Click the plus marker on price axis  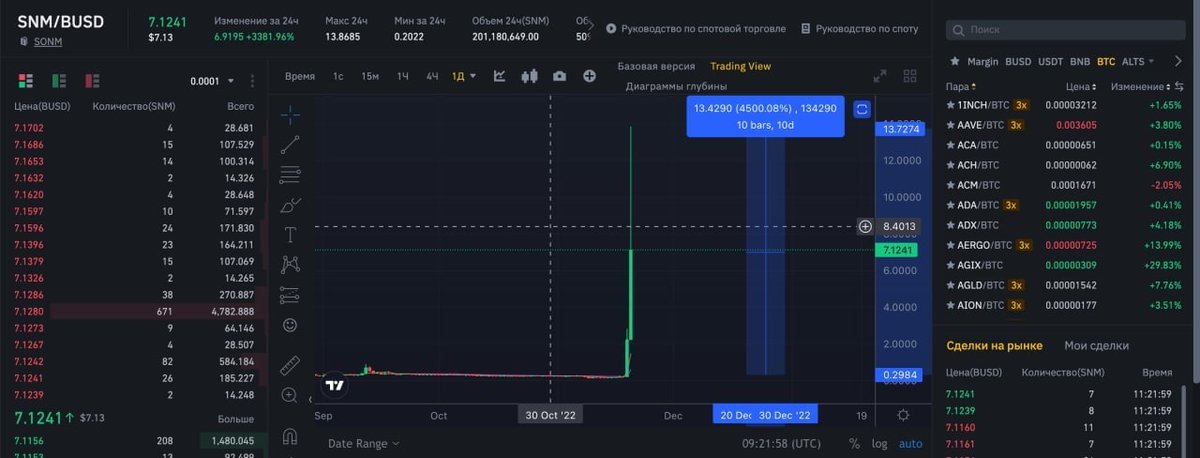coord(865,227)
